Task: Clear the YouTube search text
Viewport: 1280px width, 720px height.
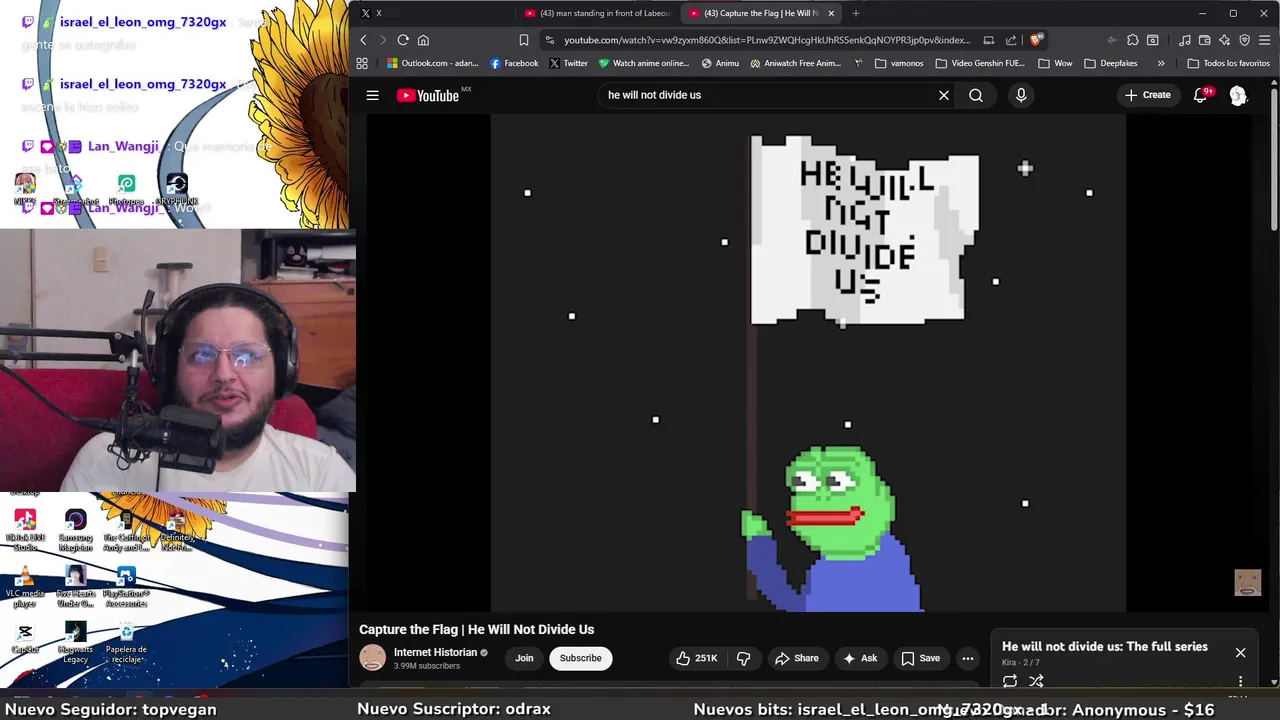Action: 943,95
